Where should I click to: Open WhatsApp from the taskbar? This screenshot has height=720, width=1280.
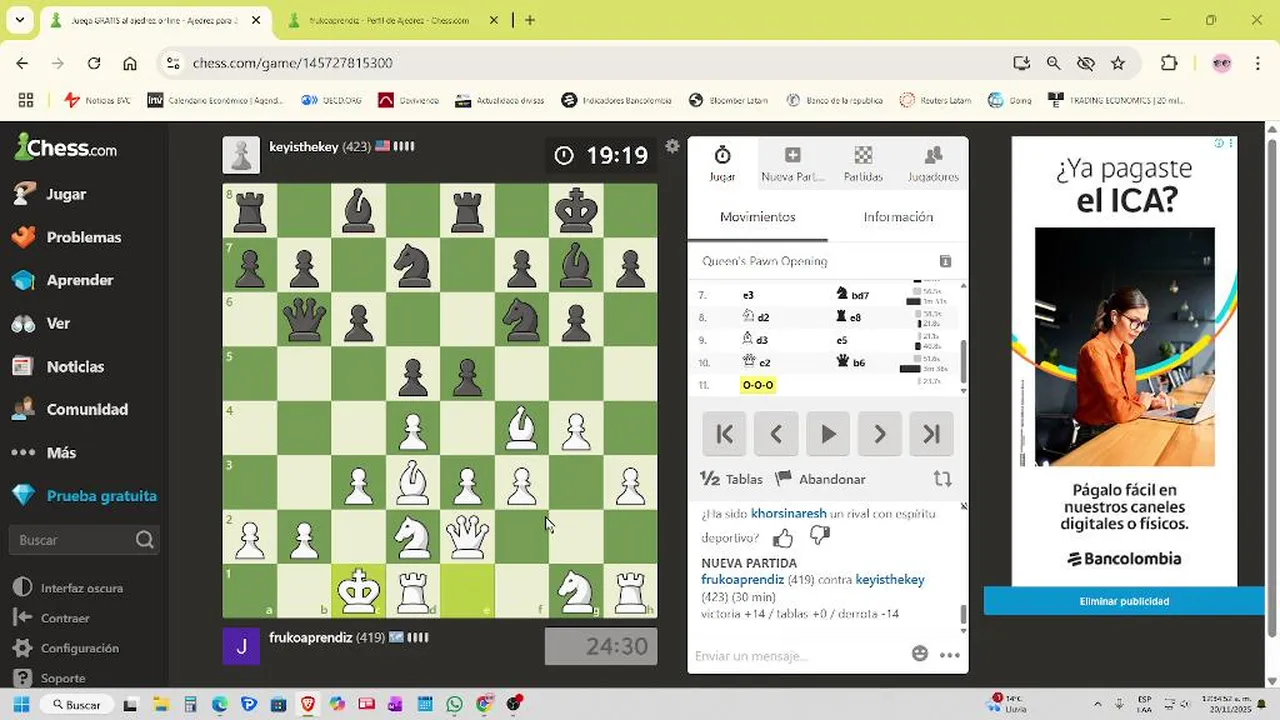click(455, 704)
